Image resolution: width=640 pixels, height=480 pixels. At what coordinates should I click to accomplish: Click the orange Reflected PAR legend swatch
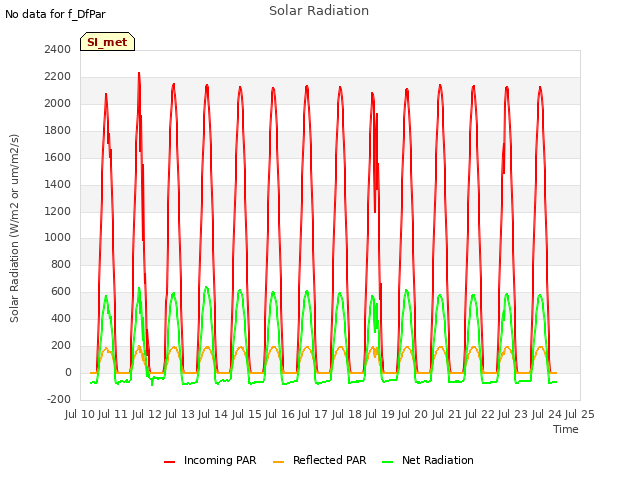(x=278, y=462)
